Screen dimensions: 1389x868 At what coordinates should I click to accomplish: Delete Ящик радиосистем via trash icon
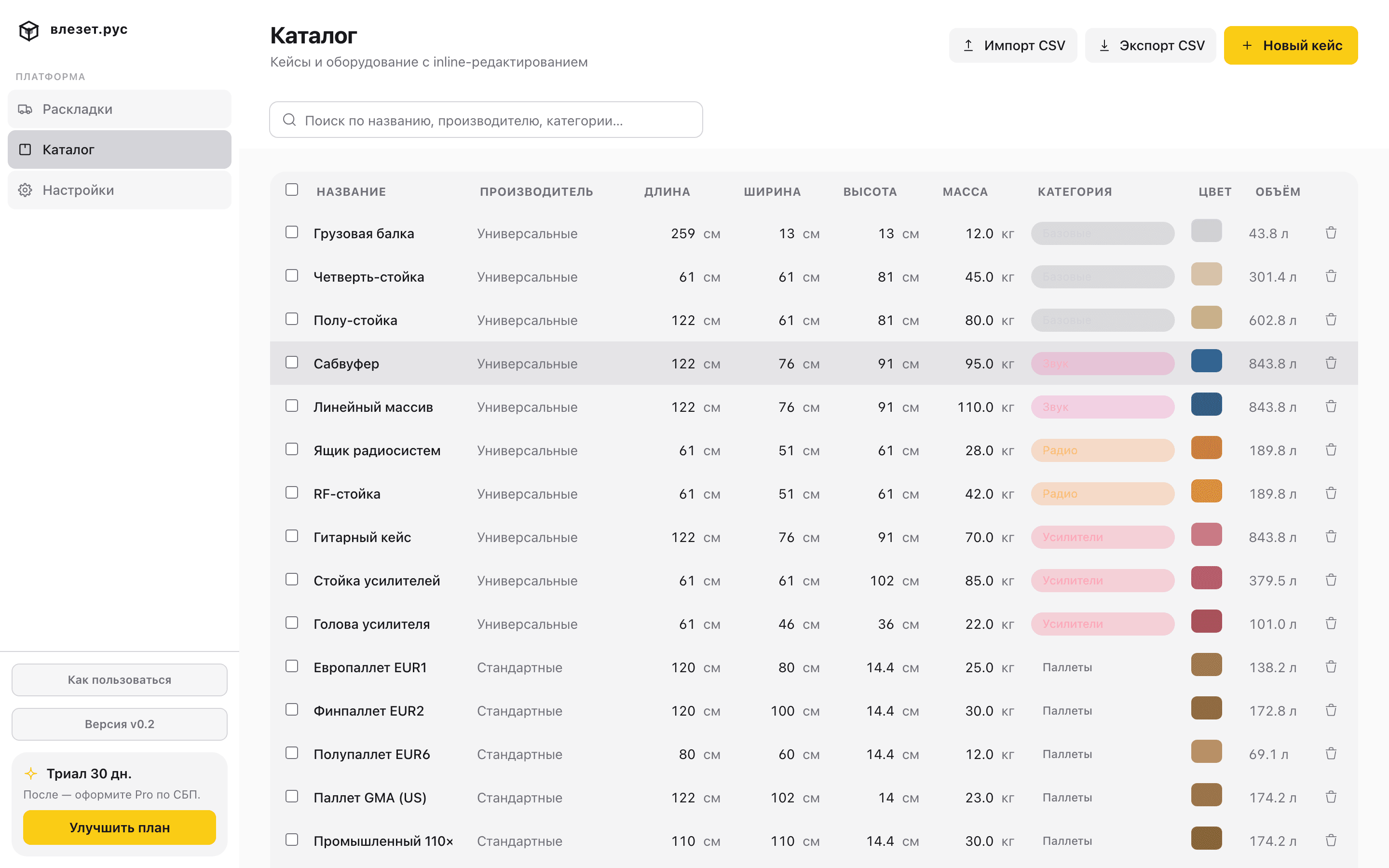pyautogui.click(x=1331, y=449)
